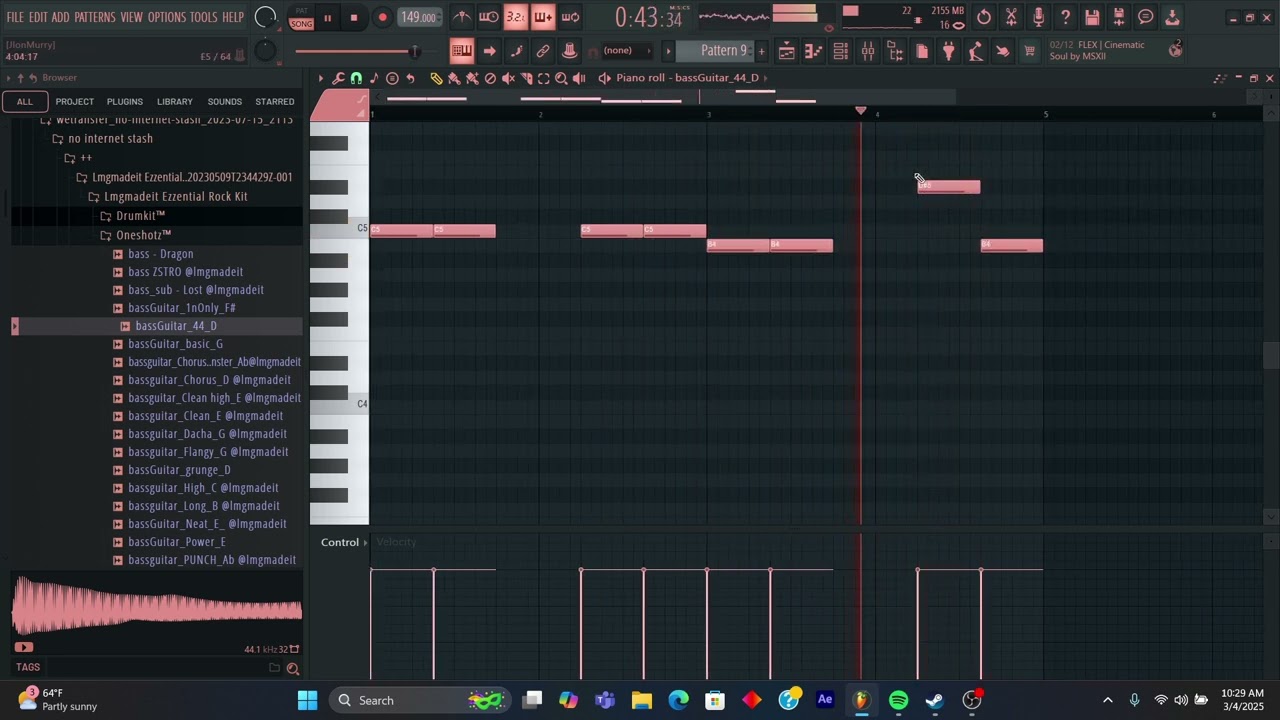This screenshot has height=720, width=1280.
Task: Open the plugin picker plug icon
Action: tap(949, 51)
